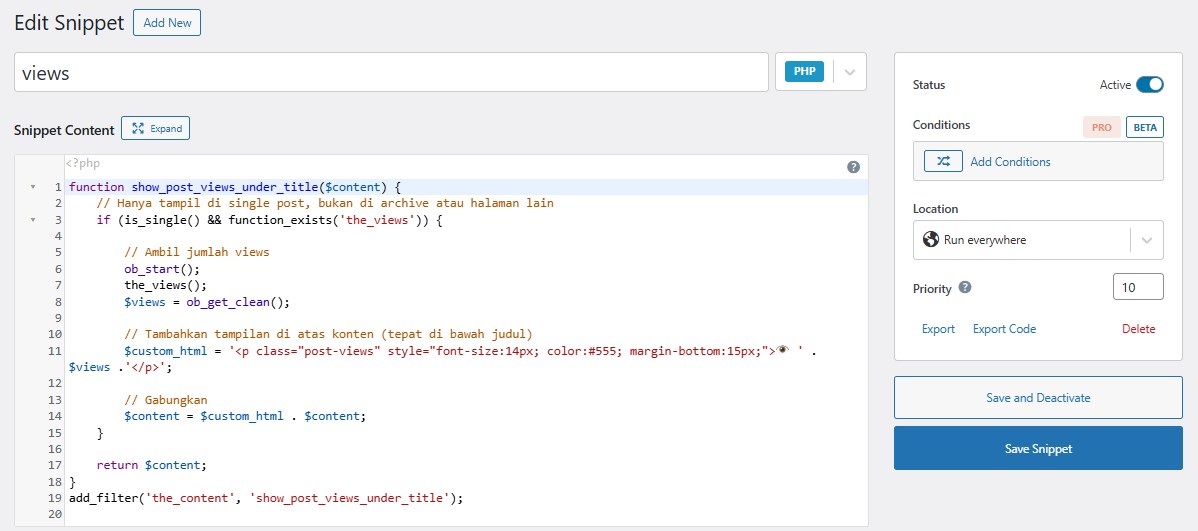Click the help question mark in code editor
The width and height of the screenshot is (1198, 531).
[853, 168]
